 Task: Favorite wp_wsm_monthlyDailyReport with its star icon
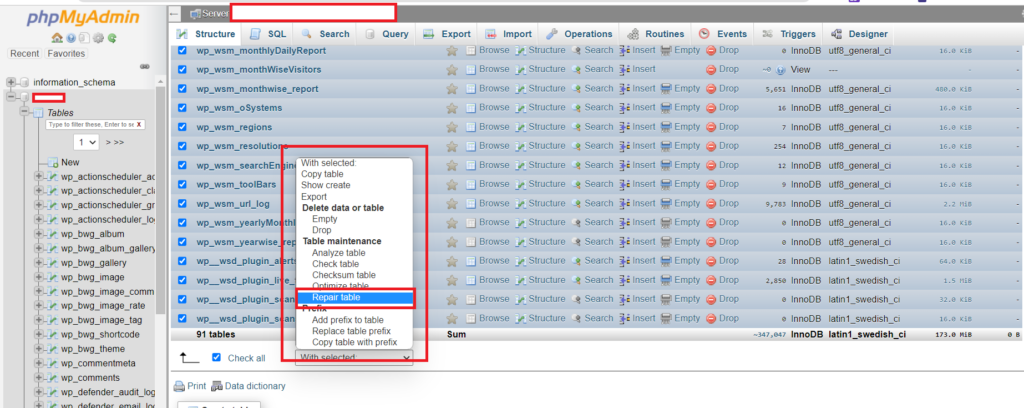coord(451,50)
